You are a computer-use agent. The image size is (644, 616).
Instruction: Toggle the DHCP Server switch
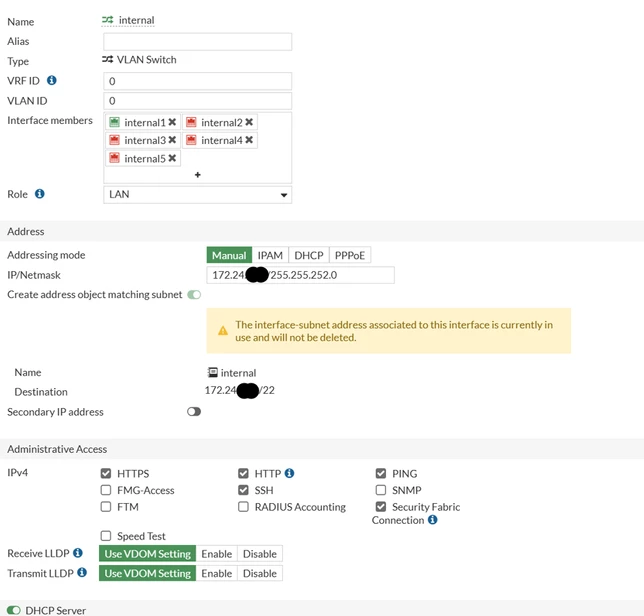pos(14,610)
